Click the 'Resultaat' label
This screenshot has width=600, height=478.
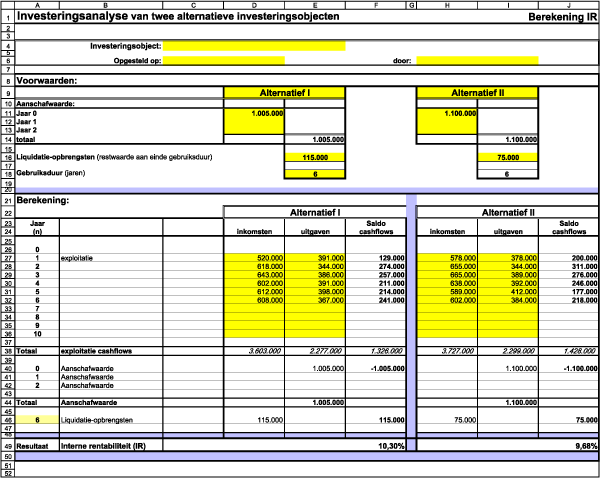[x=32, y=446]
